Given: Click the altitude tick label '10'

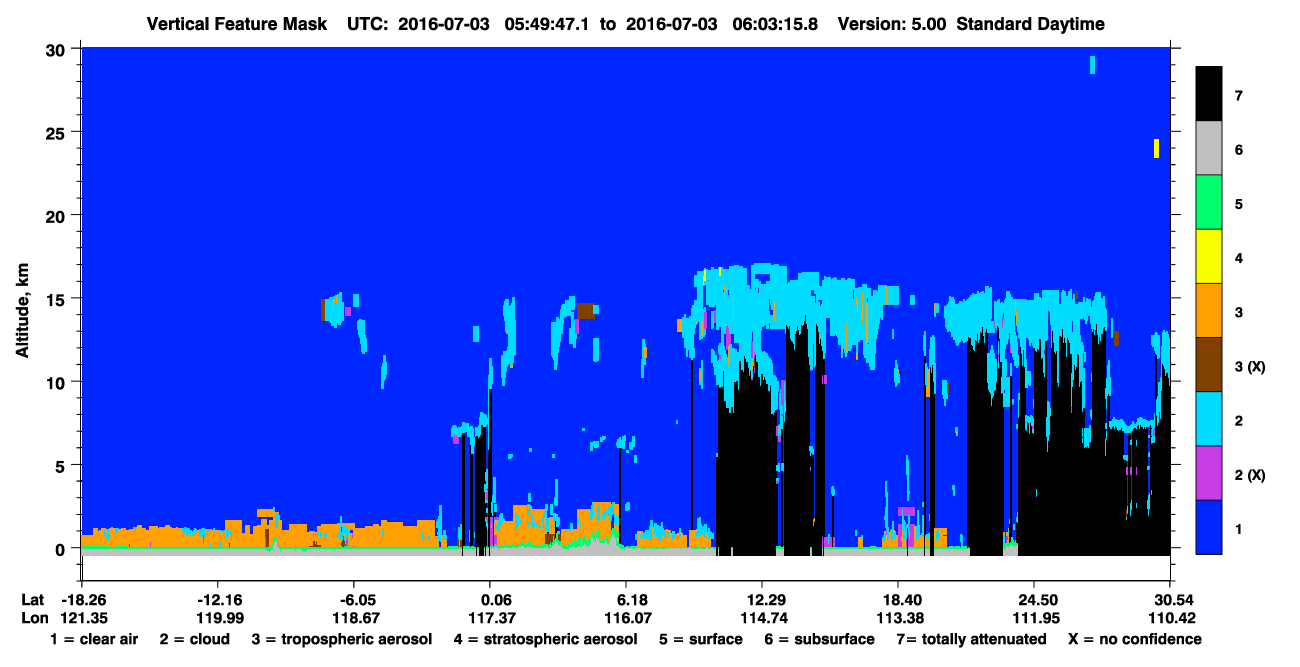Looking at the screenshot, I should click(x=57, y=382).
